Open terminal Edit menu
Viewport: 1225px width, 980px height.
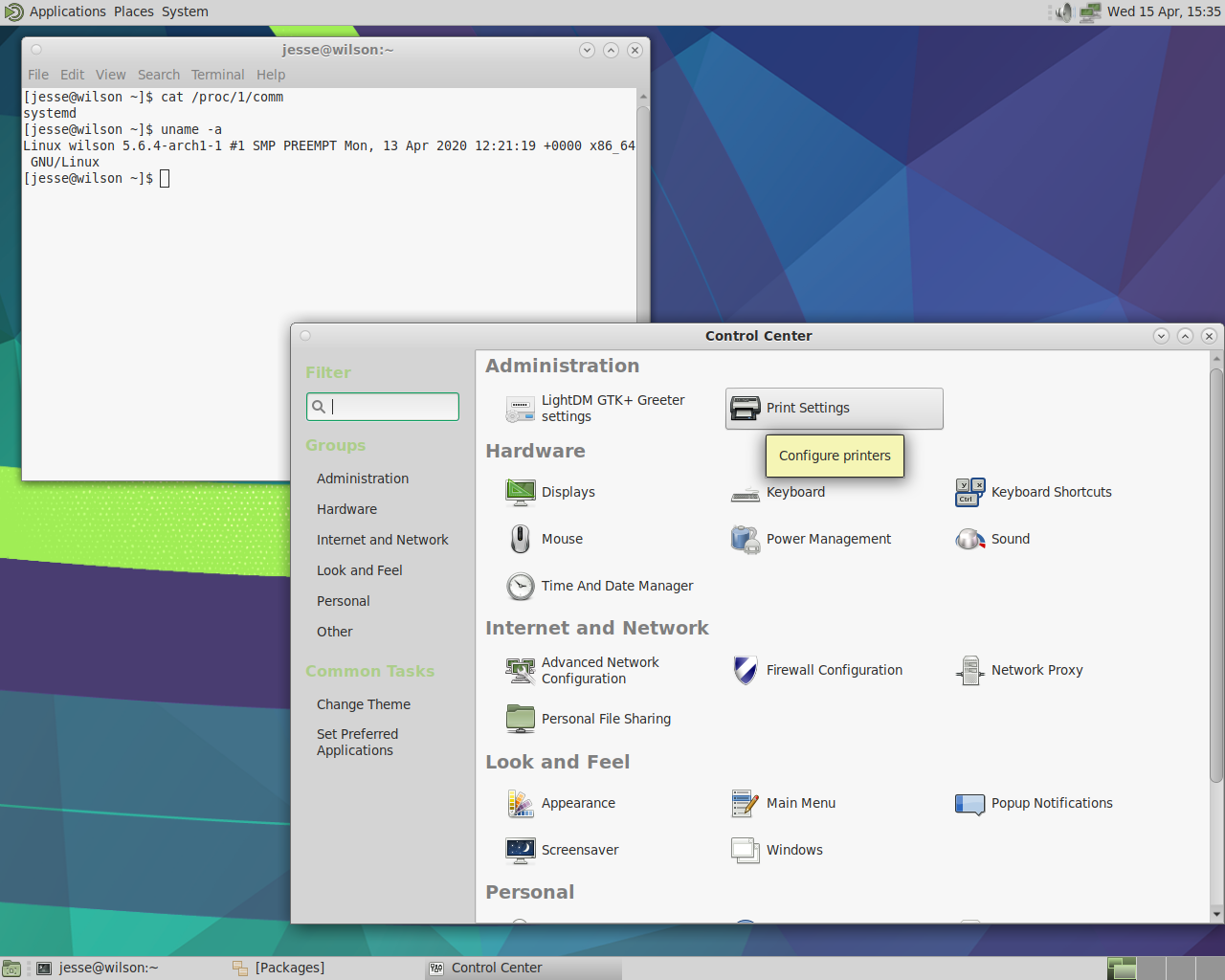72,75
